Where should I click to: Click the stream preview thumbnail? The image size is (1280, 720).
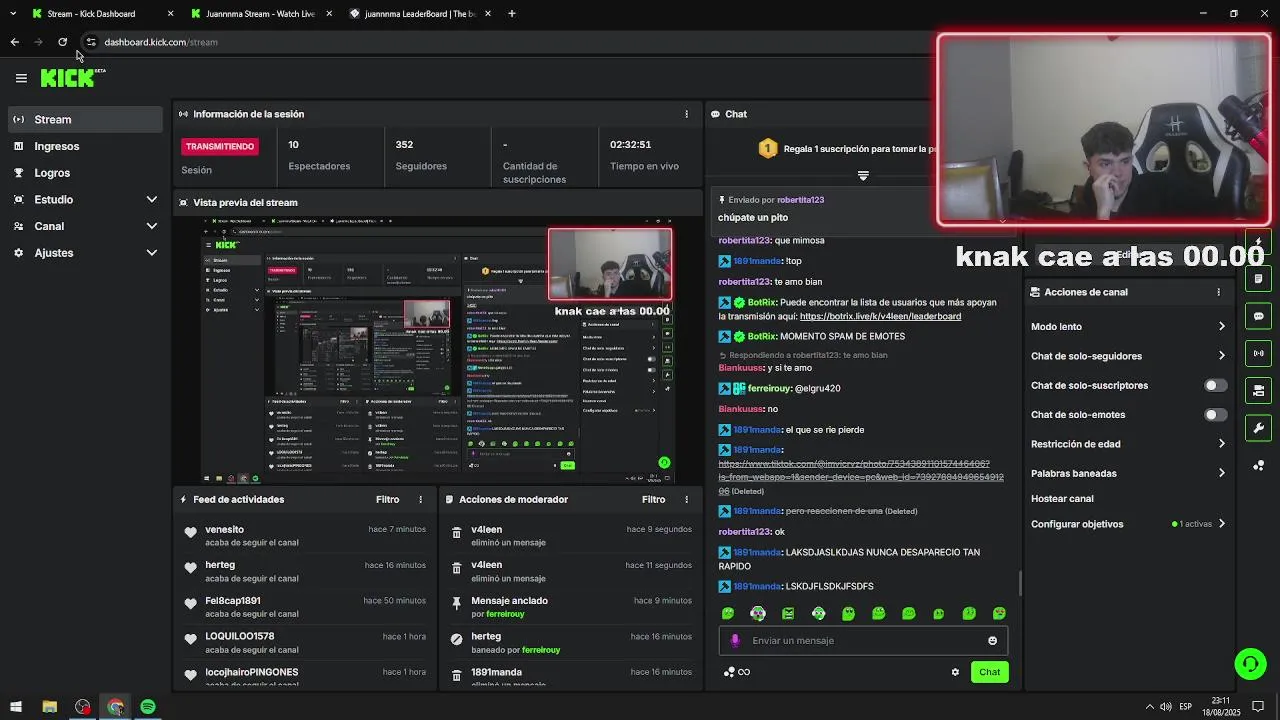pyautogui.click(x=438, y=350)
